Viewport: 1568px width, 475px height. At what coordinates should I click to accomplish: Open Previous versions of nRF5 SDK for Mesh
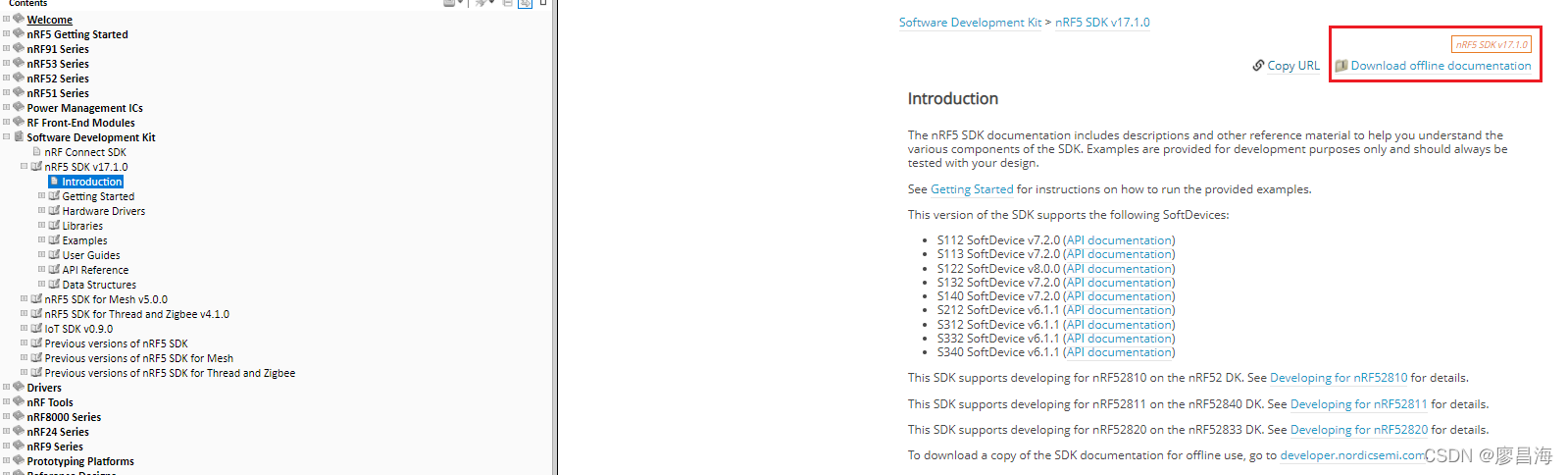tap(139, 358)
